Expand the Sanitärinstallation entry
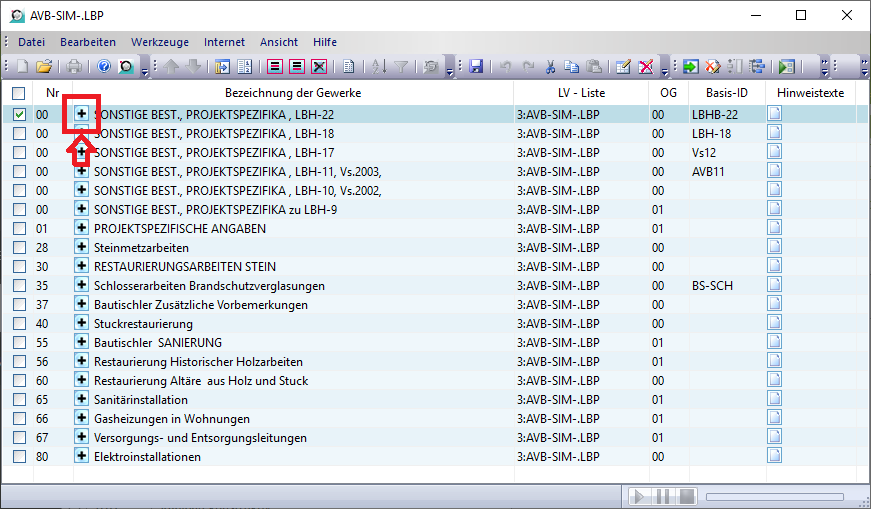This screenshot has width=871, height=509. coord(81,400)
